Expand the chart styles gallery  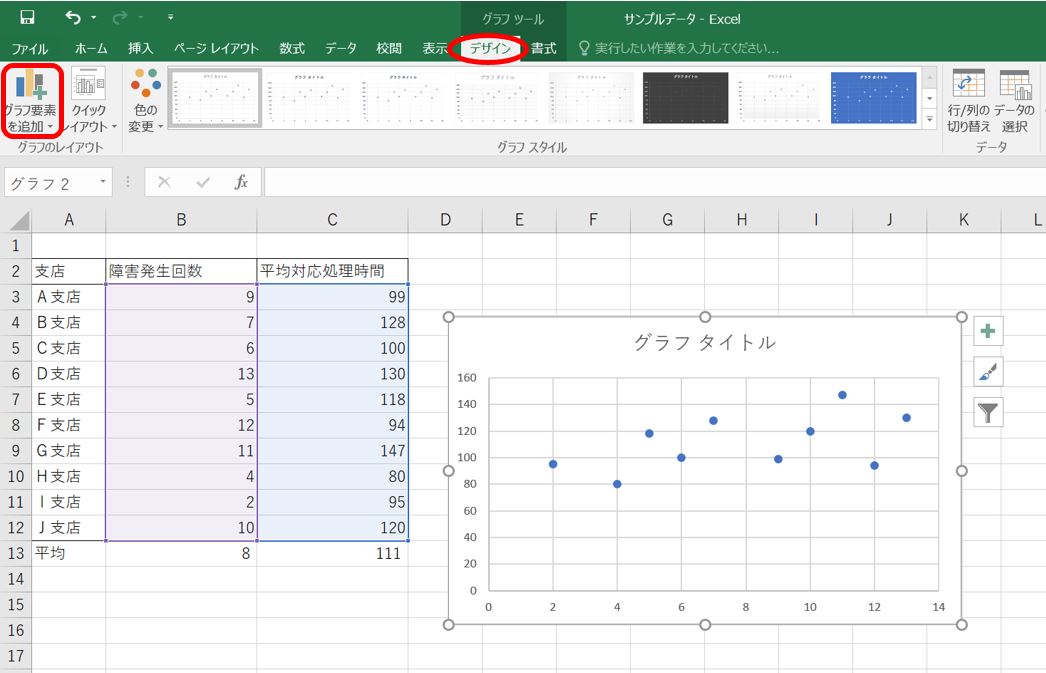(x=930, y=119)
